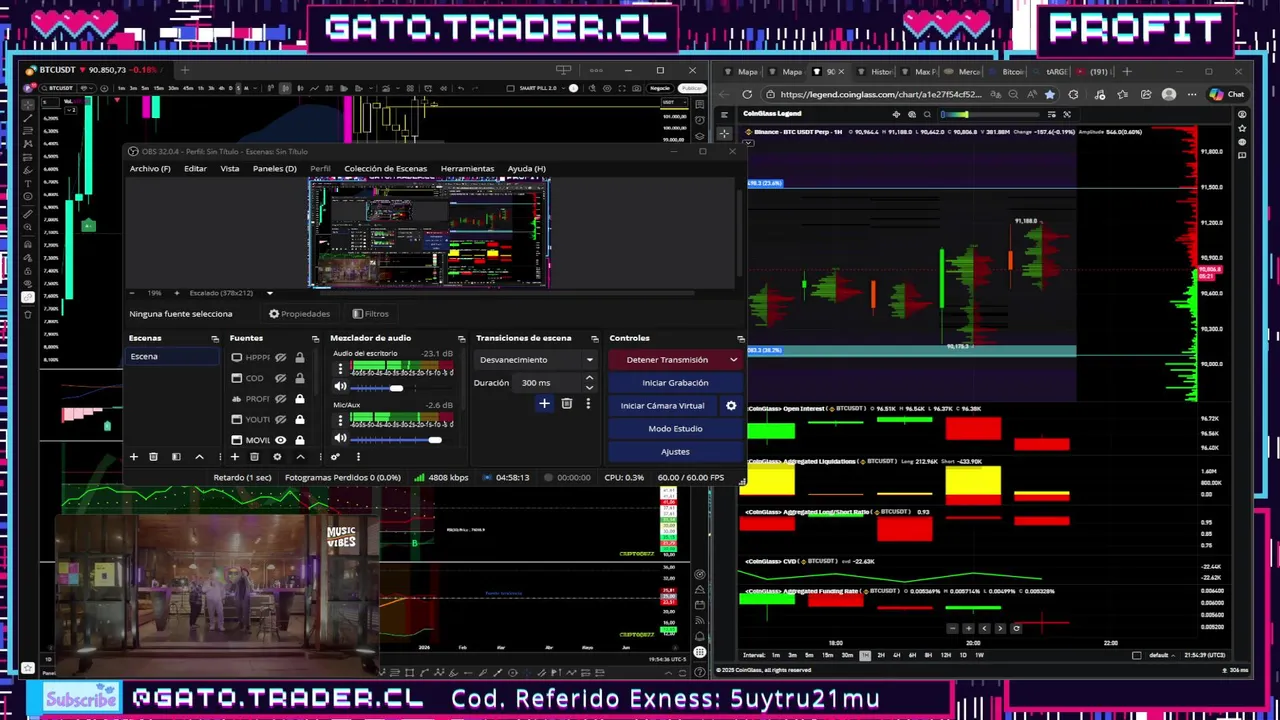Pop out the Mezclador de audio dock
Viewport: 1280px width, 720px height.
[461, 339]
